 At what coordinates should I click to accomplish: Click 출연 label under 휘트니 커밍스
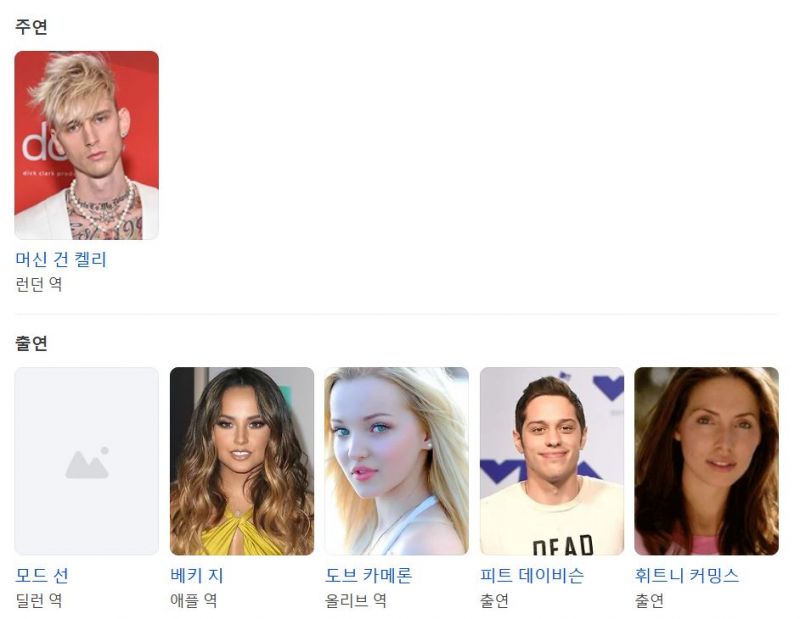[649, 600]
